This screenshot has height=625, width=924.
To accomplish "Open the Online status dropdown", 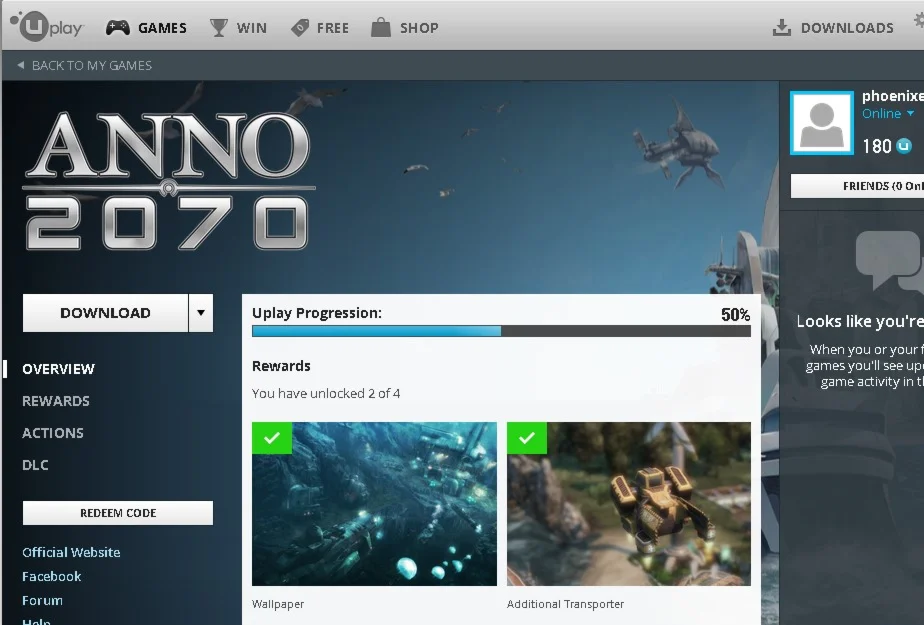I will tap(888, 113).
